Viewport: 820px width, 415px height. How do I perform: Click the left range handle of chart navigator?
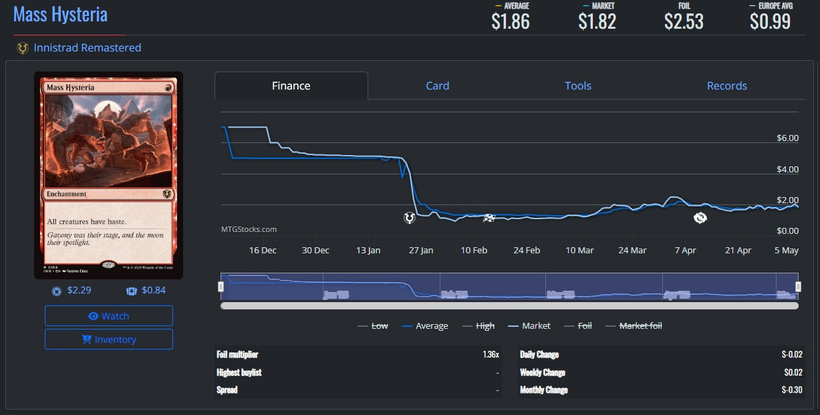221,286
